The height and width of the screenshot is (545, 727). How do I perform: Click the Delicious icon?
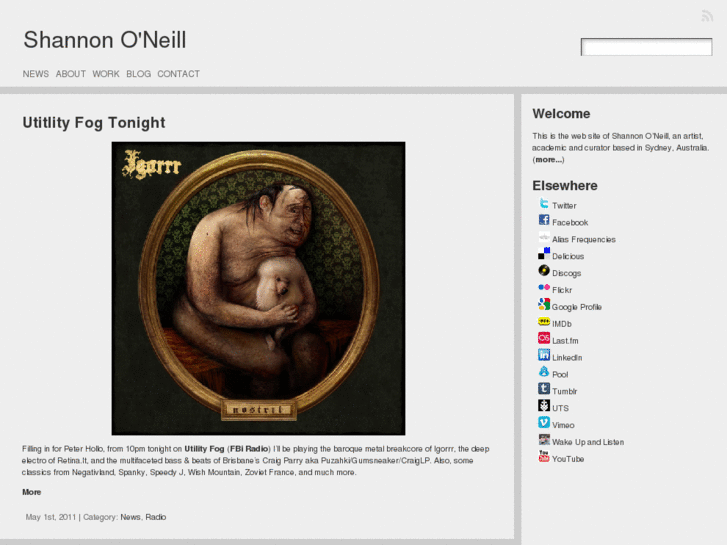[x=544, y=254]
